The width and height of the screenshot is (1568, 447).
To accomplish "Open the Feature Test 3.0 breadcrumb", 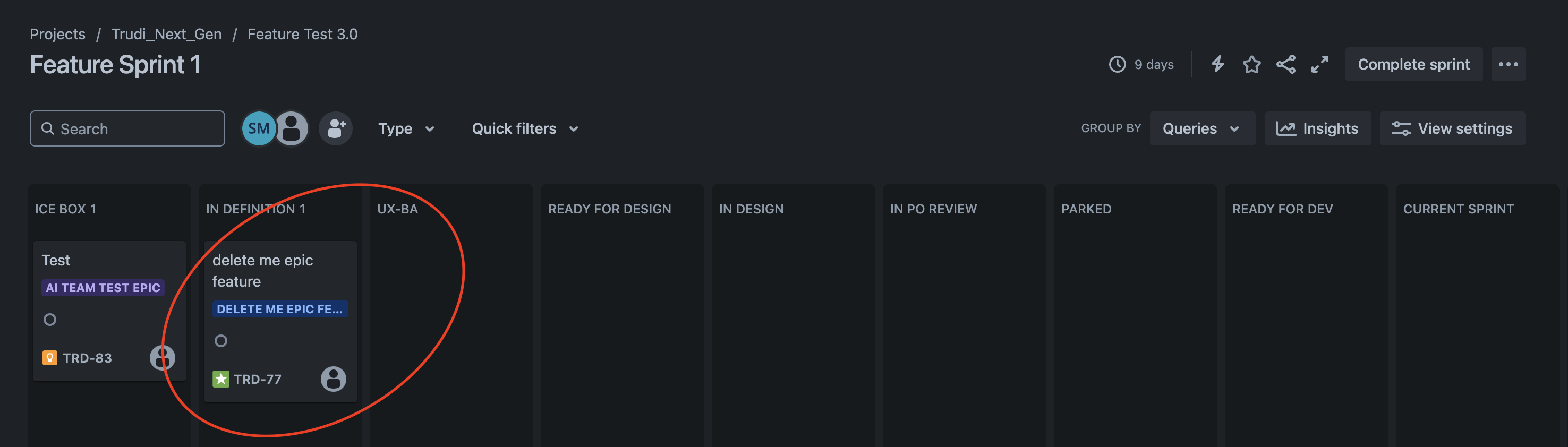I will point(303,34).
